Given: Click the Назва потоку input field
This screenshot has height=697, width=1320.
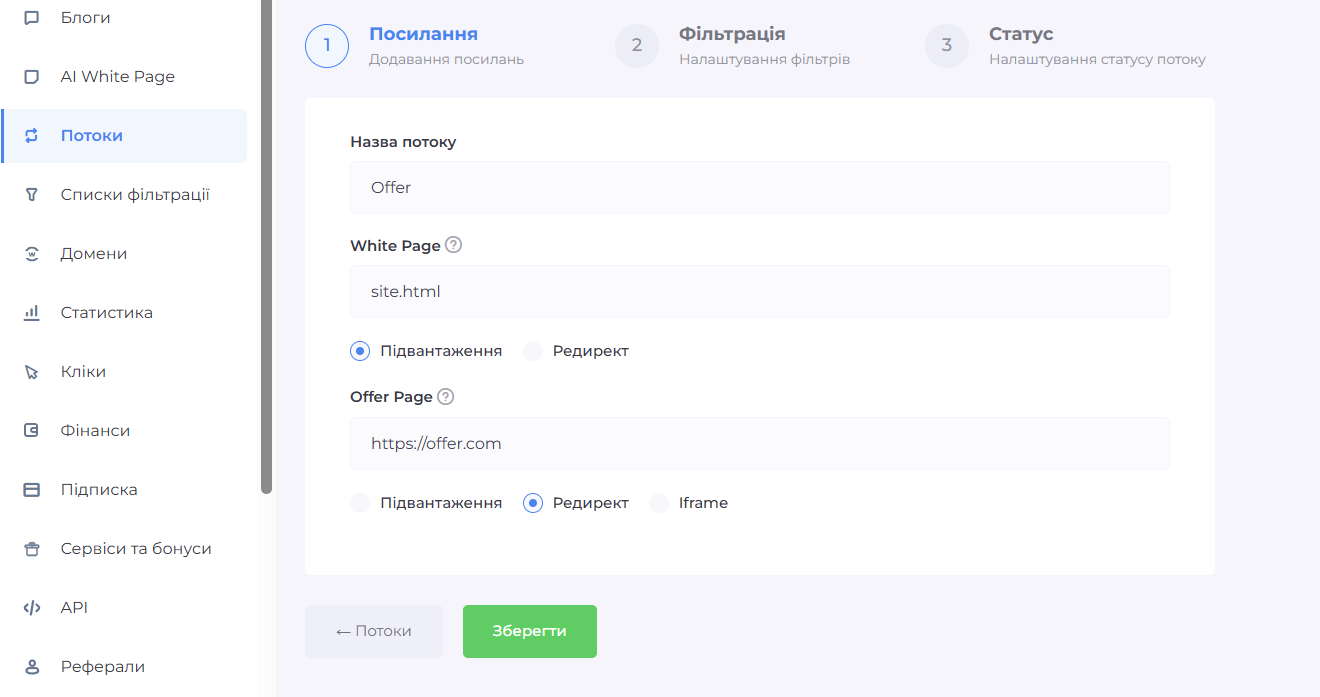Looking at the screenshot, I should click(759, 187).
